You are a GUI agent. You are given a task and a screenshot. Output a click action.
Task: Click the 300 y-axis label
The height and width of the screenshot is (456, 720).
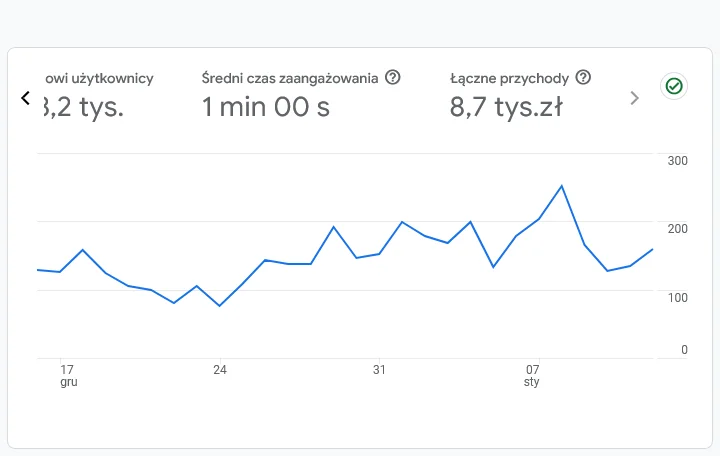(677, 161)
